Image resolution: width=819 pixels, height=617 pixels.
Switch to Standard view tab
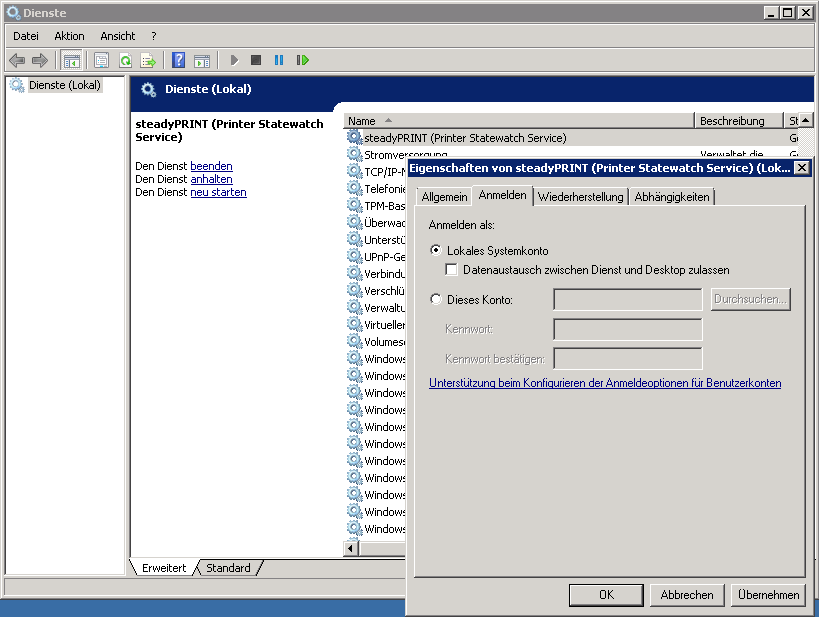[228, 568]
